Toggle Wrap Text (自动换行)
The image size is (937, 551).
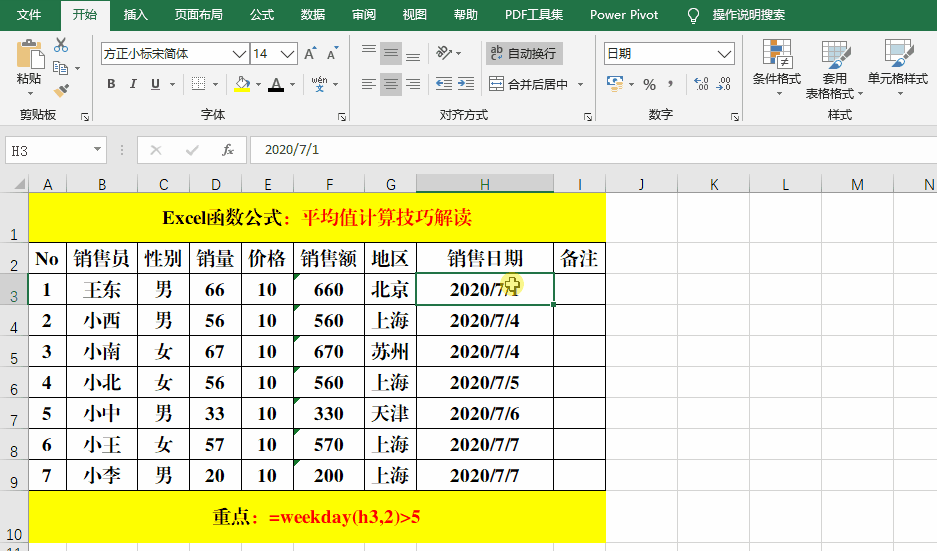[524, 54]
